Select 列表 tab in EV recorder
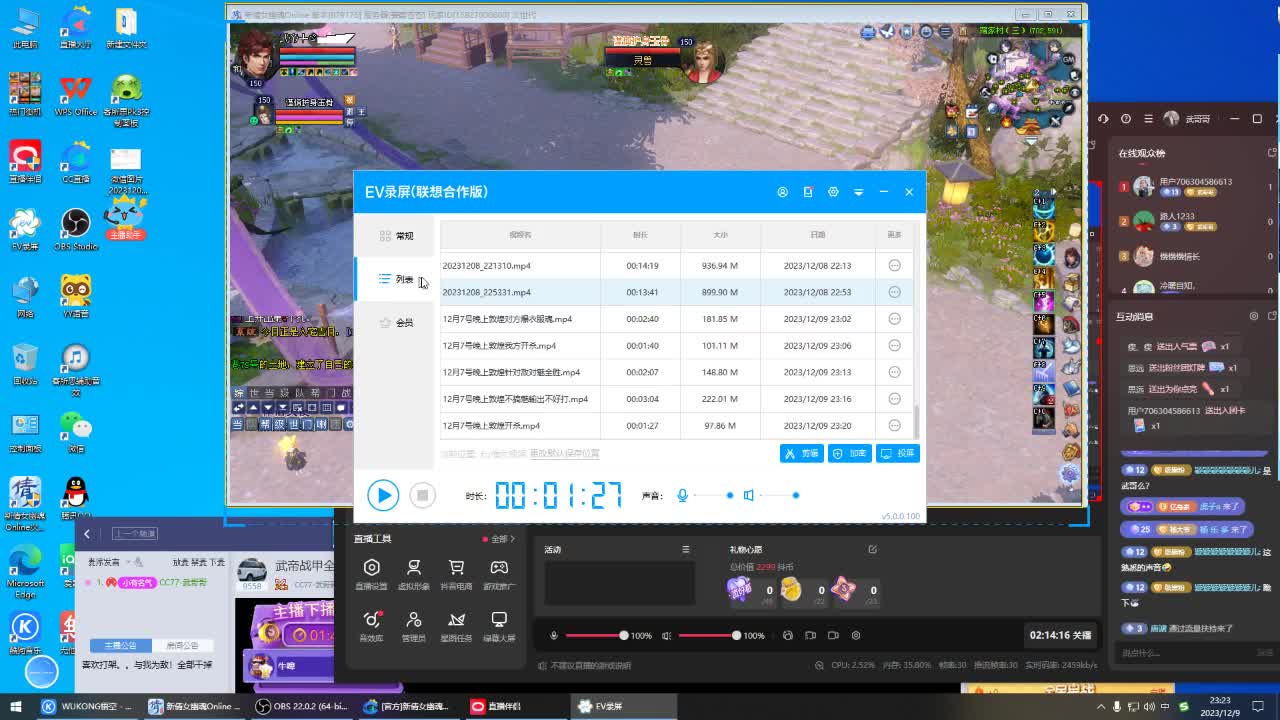1280x720 pixels. (x=396, y=279)
